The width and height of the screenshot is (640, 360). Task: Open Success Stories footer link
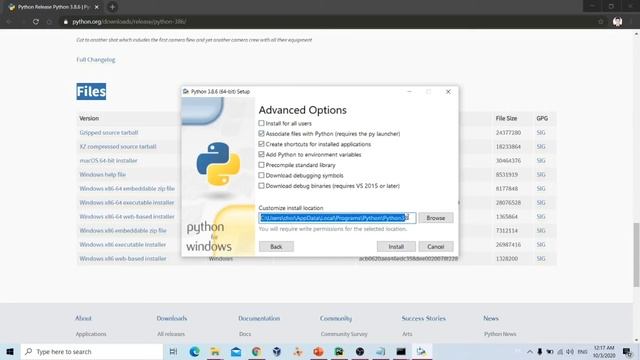click(424, 318)
